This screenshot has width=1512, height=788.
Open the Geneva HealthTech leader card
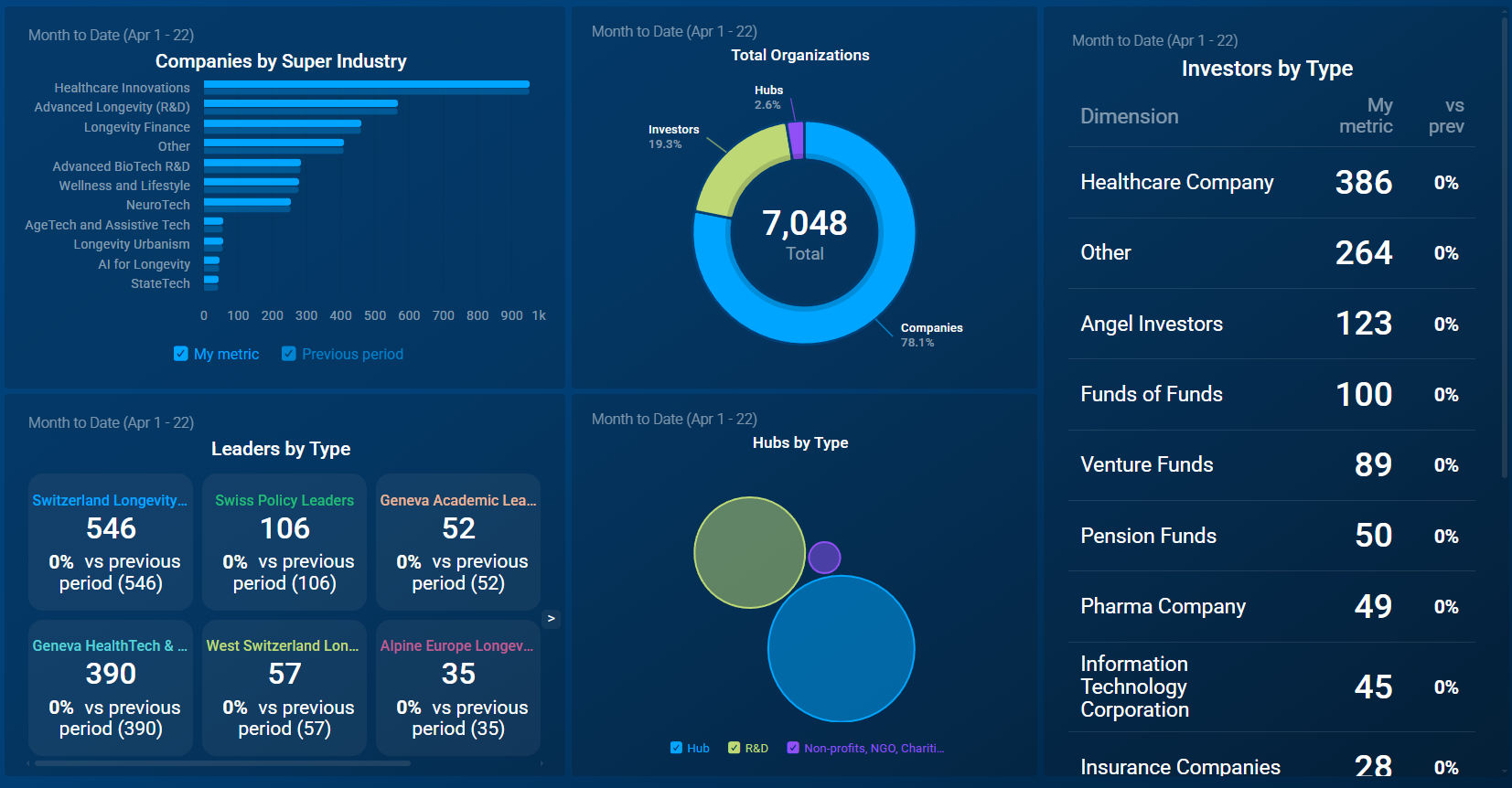(x=111, y=687)
